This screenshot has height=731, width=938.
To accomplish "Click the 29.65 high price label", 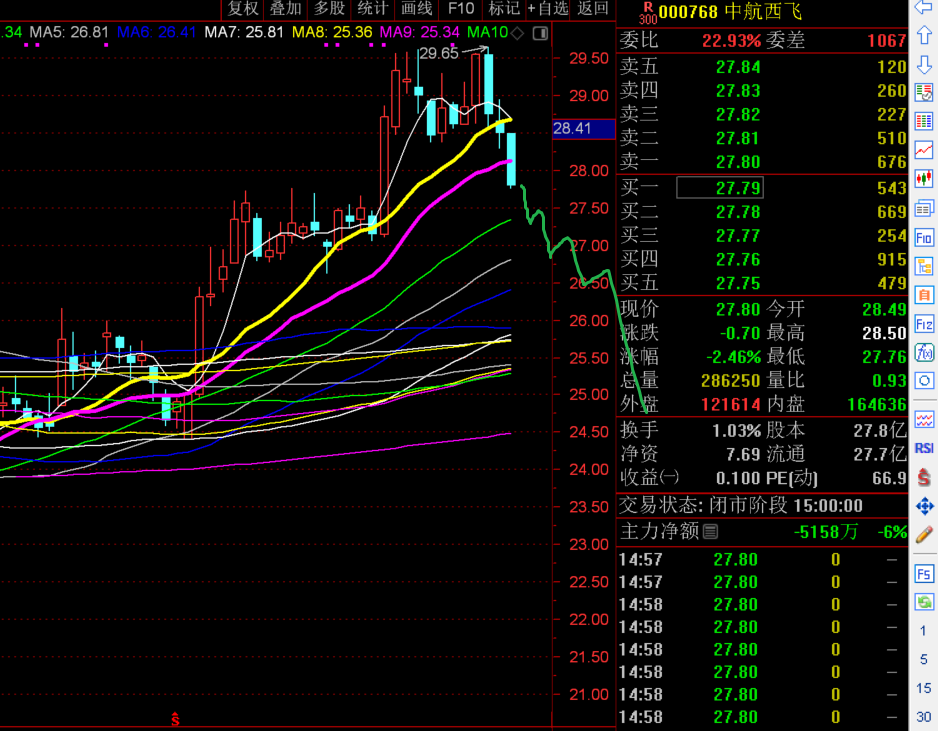I will (x=438, y=53).
